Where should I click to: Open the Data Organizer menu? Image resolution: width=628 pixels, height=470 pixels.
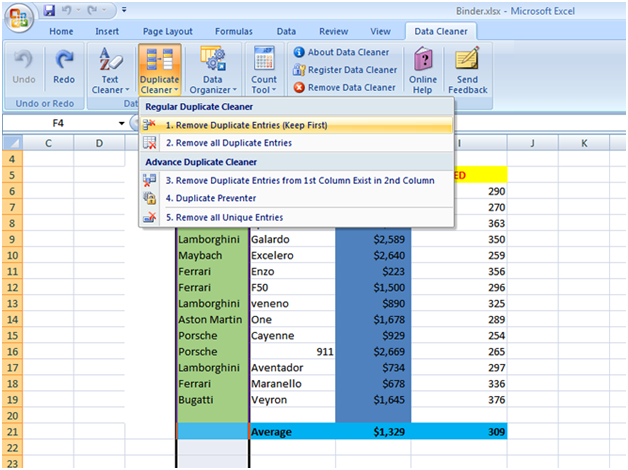(213, 70)
